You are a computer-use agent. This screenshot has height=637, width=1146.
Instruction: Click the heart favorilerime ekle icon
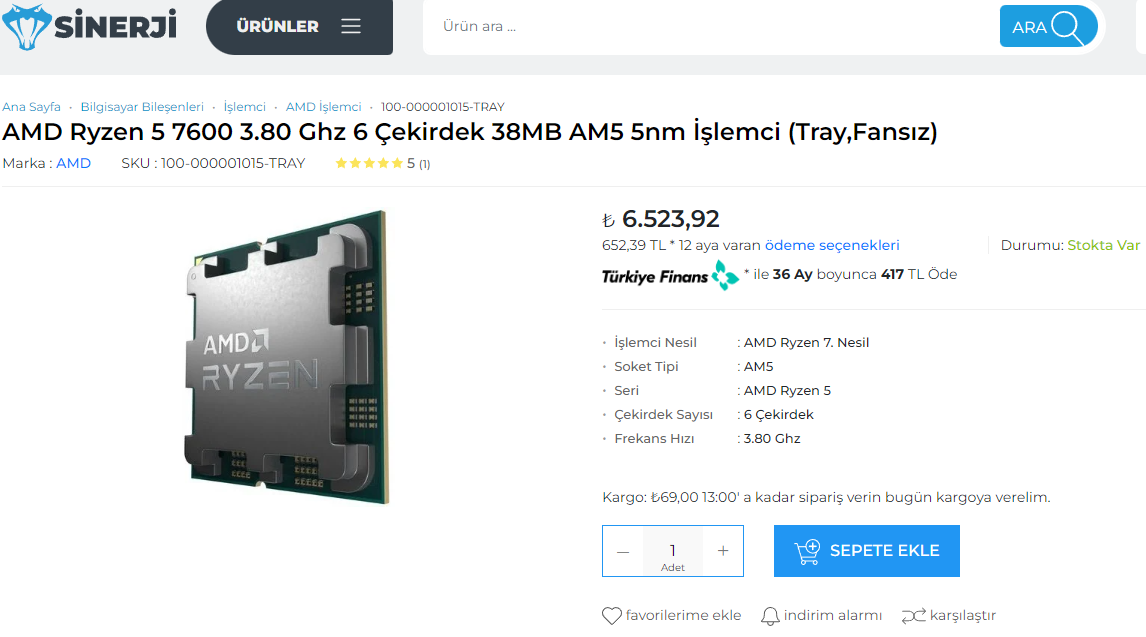pyautogui.click(x=612, y=616)
